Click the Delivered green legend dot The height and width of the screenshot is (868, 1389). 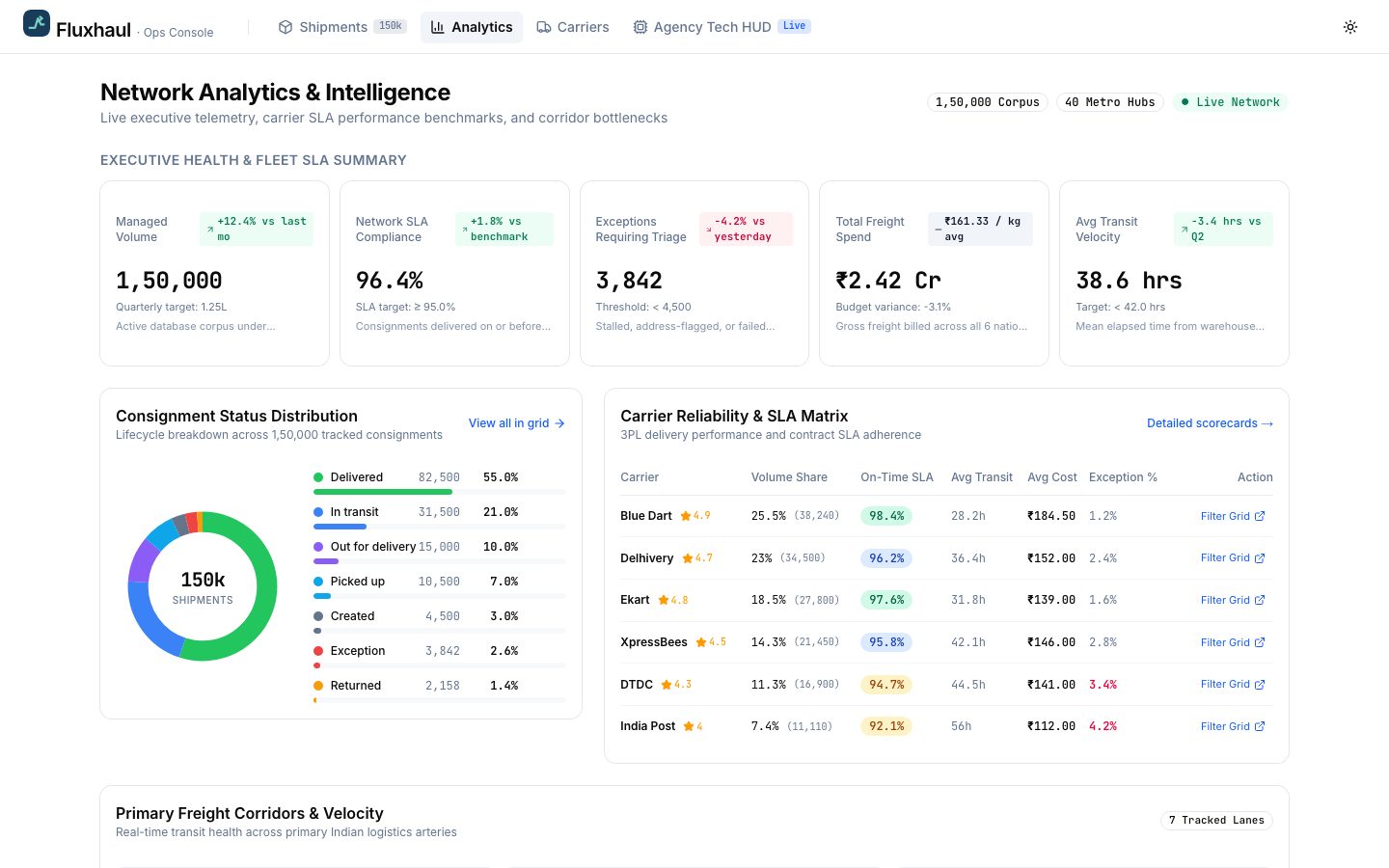[x=318, y=477]
